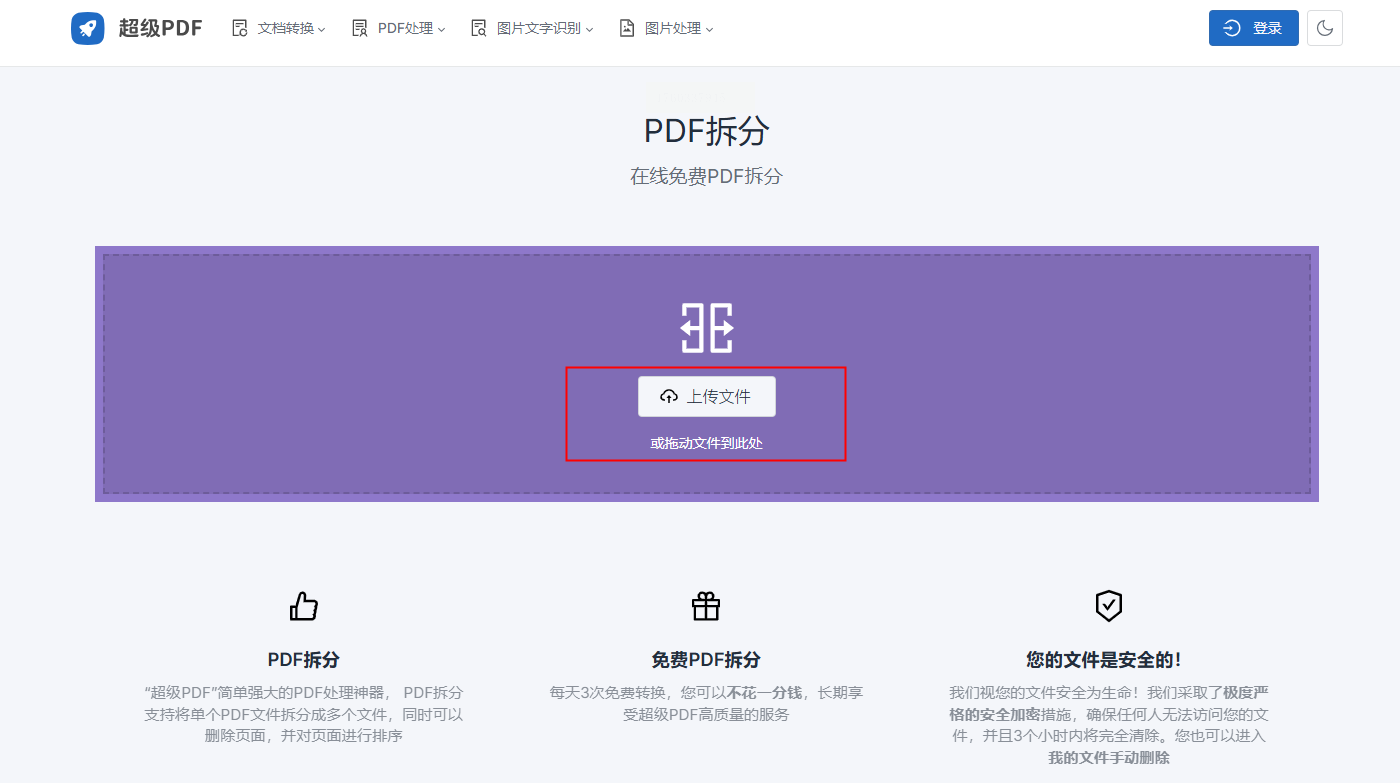Image resolution: width=1400 pixels, height=783 pixels.
Task: Click the bold PDF拆分 feature heading
Action: click(x=304, y=660)
